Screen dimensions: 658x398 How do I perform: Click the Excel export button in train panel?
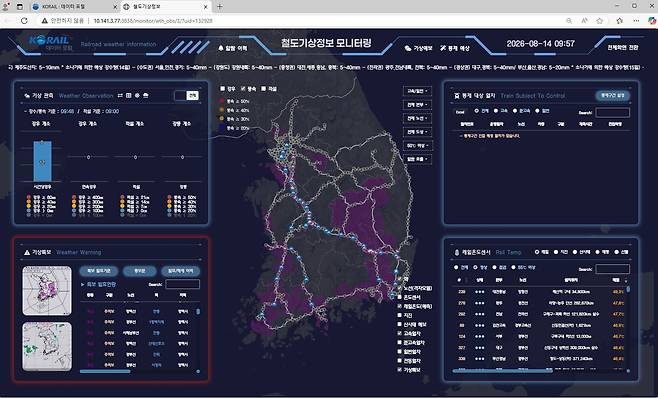[x=460, y=112]
